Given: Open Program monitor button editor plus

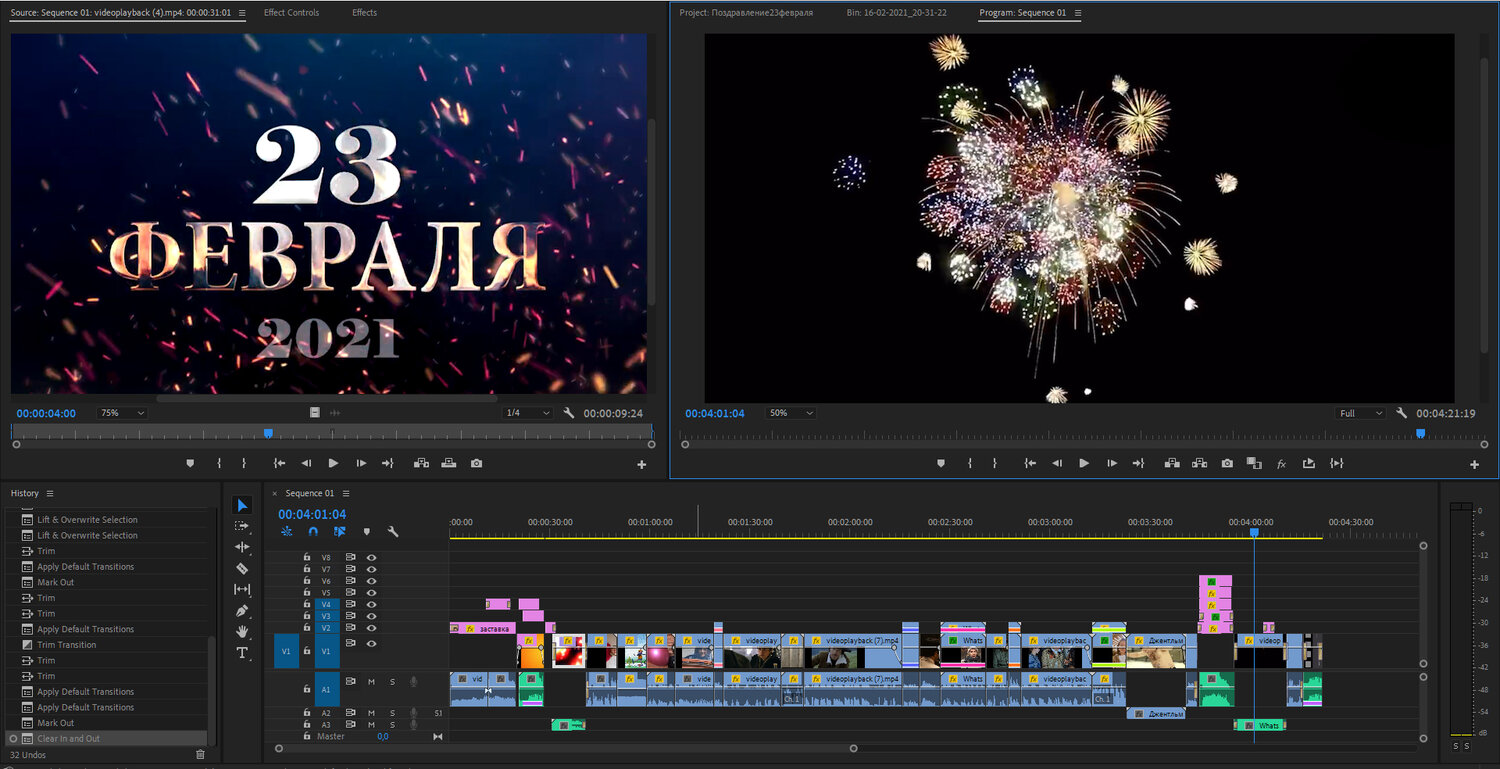Looking at the screenshot, I should point(1474,464).
